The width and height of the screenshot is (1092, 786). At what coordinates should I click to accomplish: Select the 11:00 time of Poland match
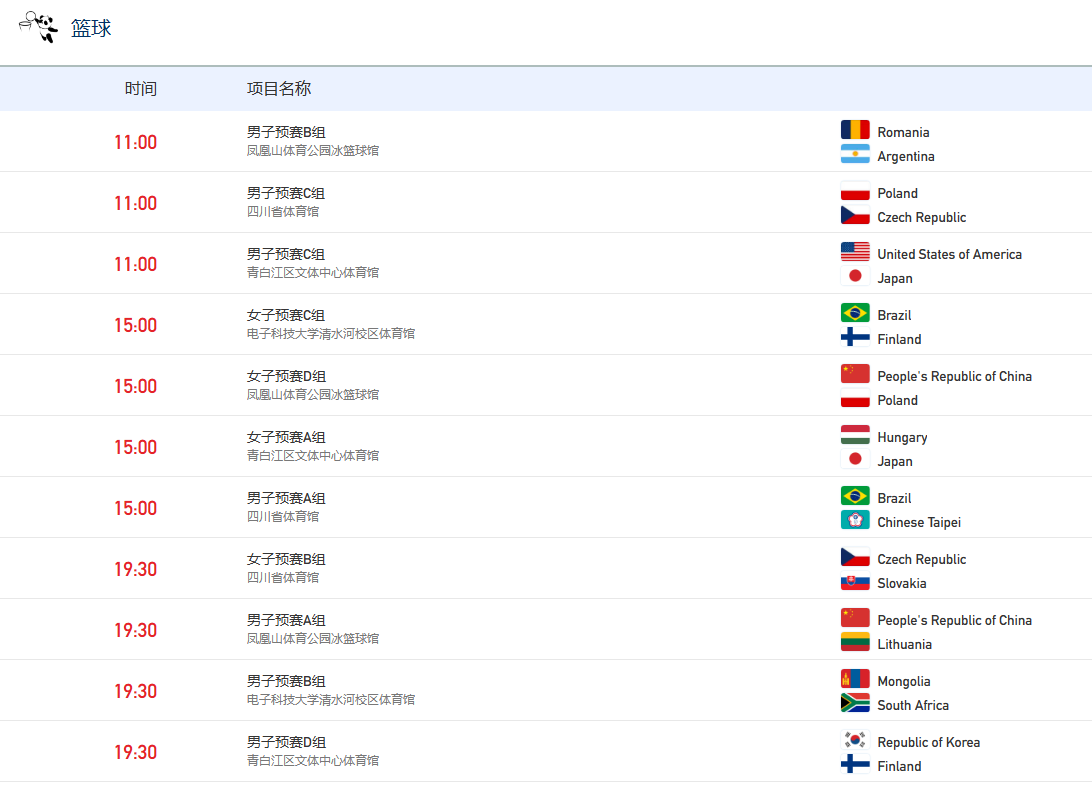pyautogui.click(x=135, y=203)
